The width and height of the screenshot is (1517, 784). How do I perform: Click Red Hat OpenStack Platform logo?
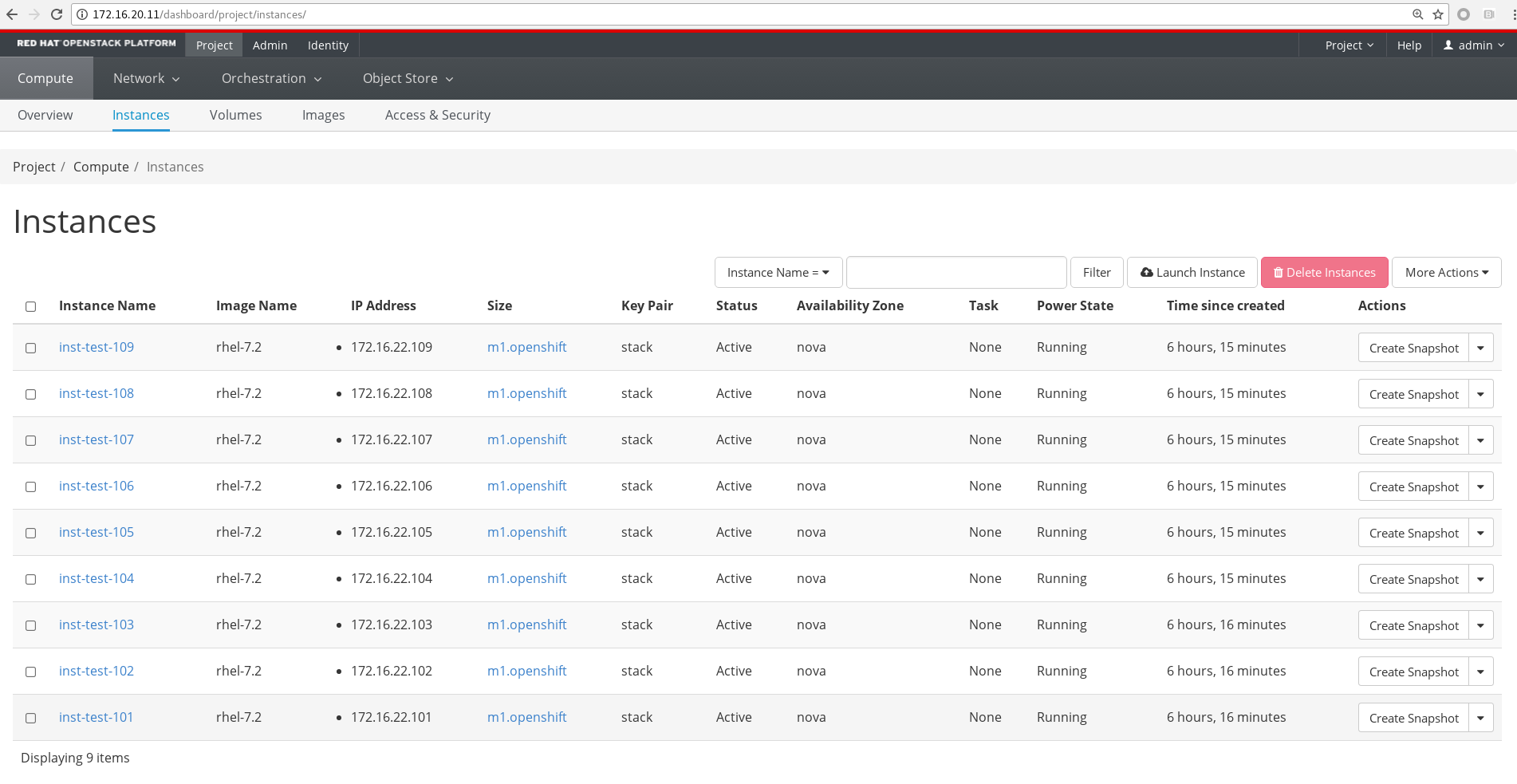tap(97, 43)
